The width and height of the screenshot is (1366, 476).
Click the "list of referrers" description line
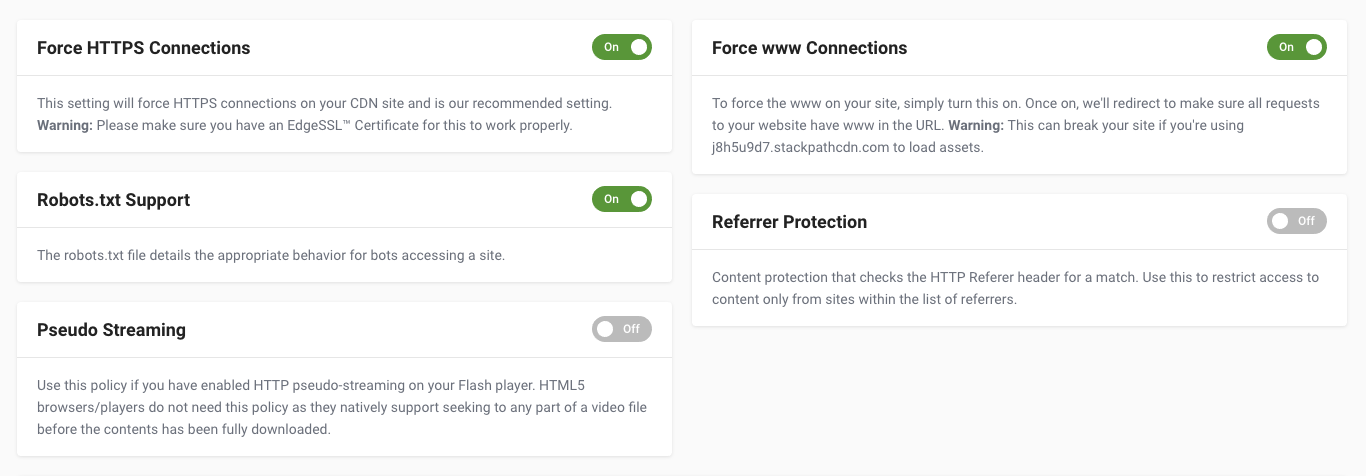pos(864,299)
